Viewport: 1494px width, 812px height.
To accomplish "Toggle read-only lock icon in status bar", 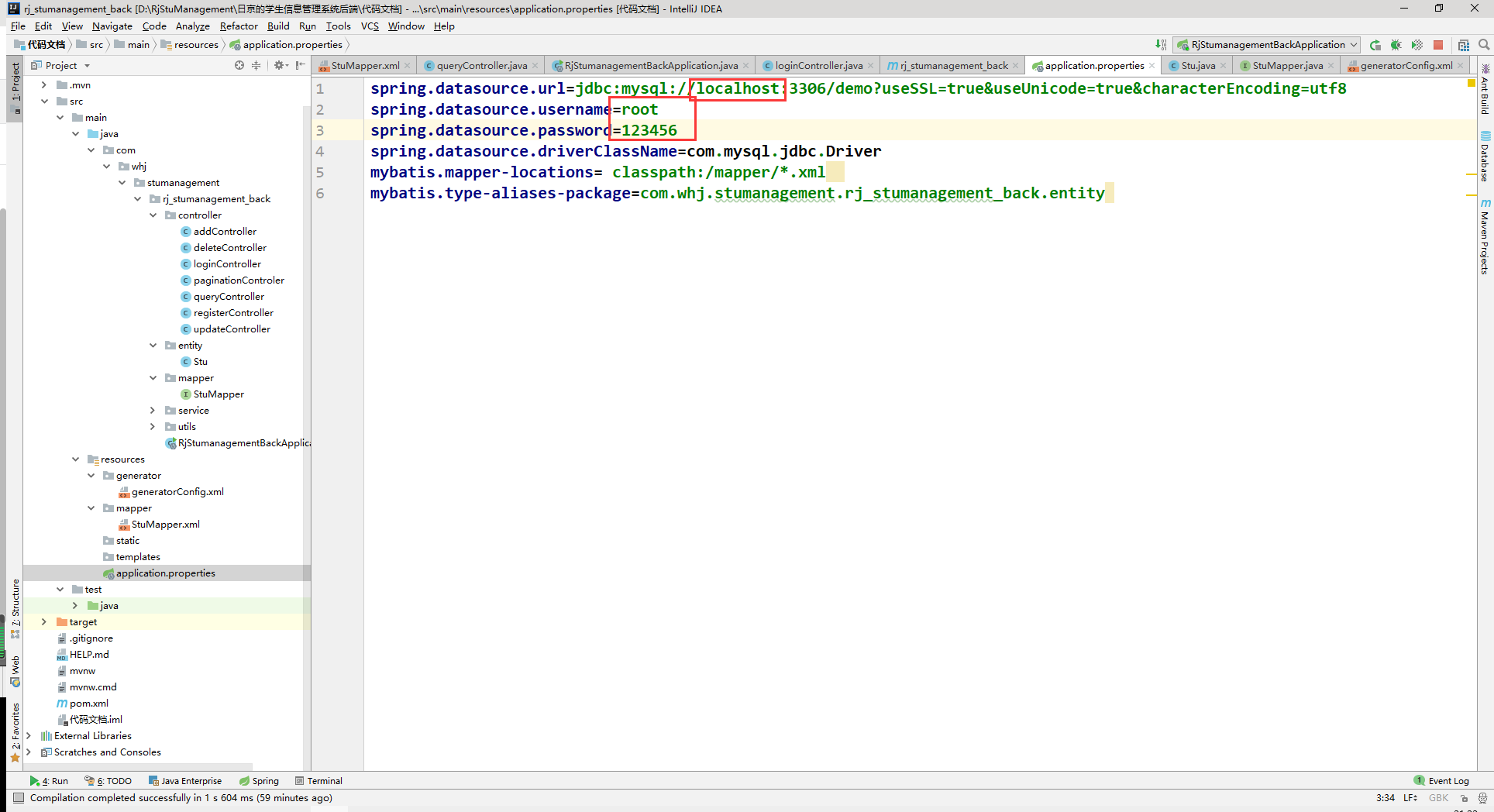I will (x=1464, y=798).
